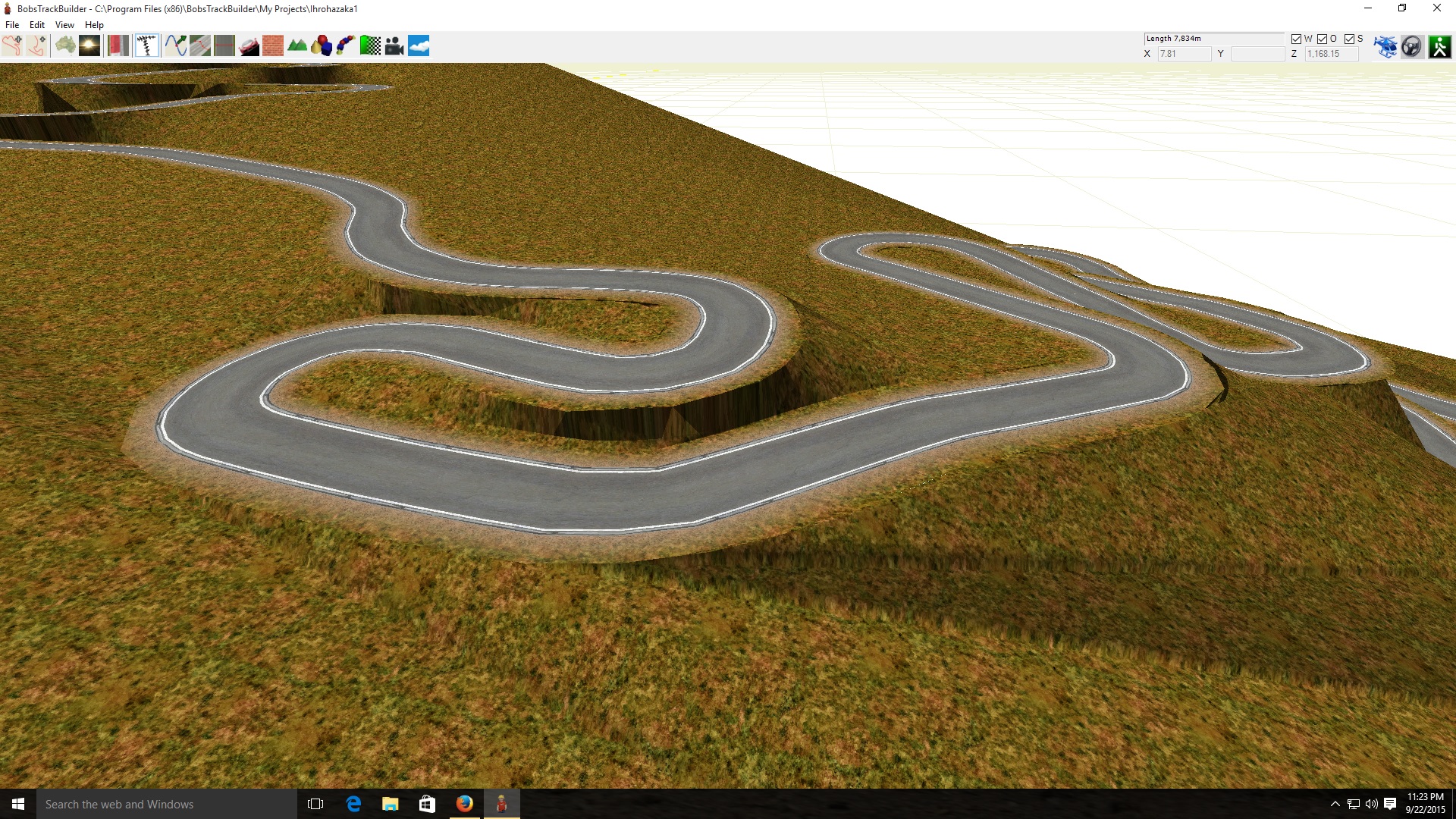The height and width of the screenshot is (819, 1456).
Task: Toggle the S checkbox
Action: click(x=1349, y=39)
